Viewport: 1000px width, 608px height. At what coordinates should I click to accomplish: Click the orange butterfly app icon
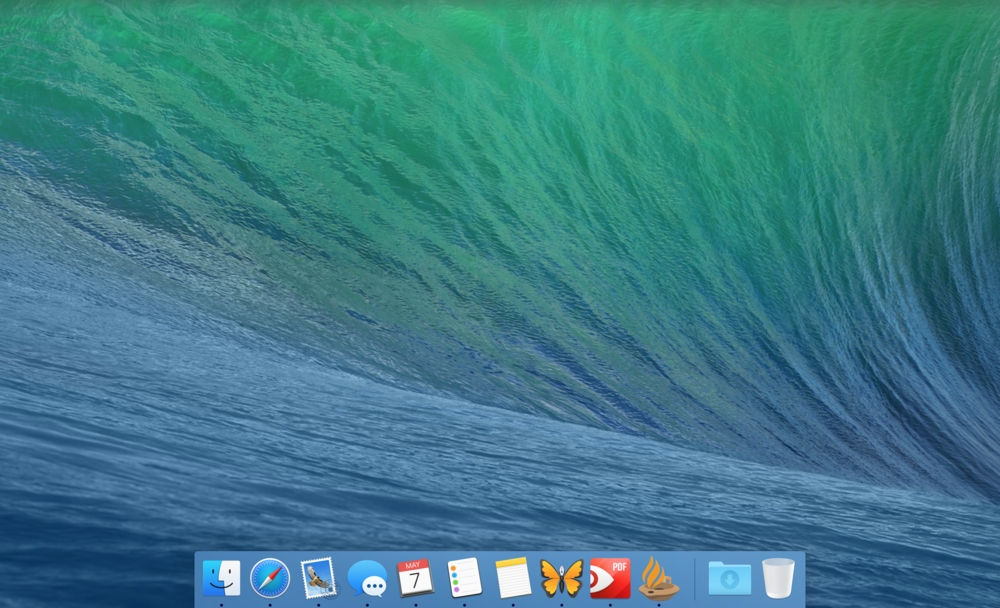[x=561, y=578]
